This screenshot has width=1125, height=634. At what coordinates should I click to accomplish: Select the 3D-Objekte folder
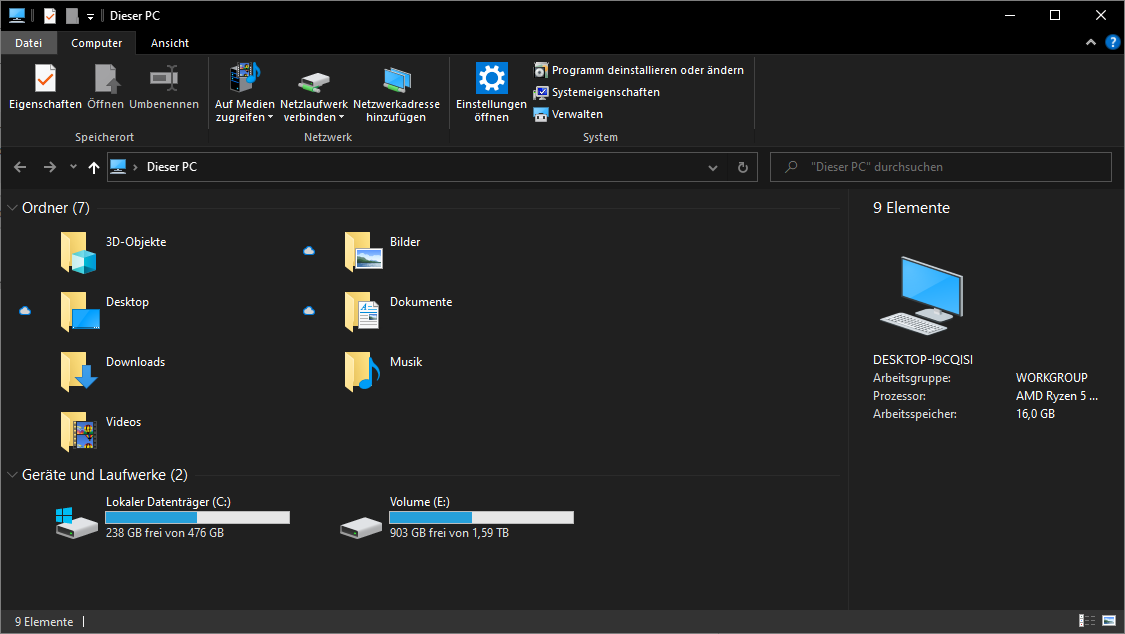pyautogui.click(x=114, y=252)
